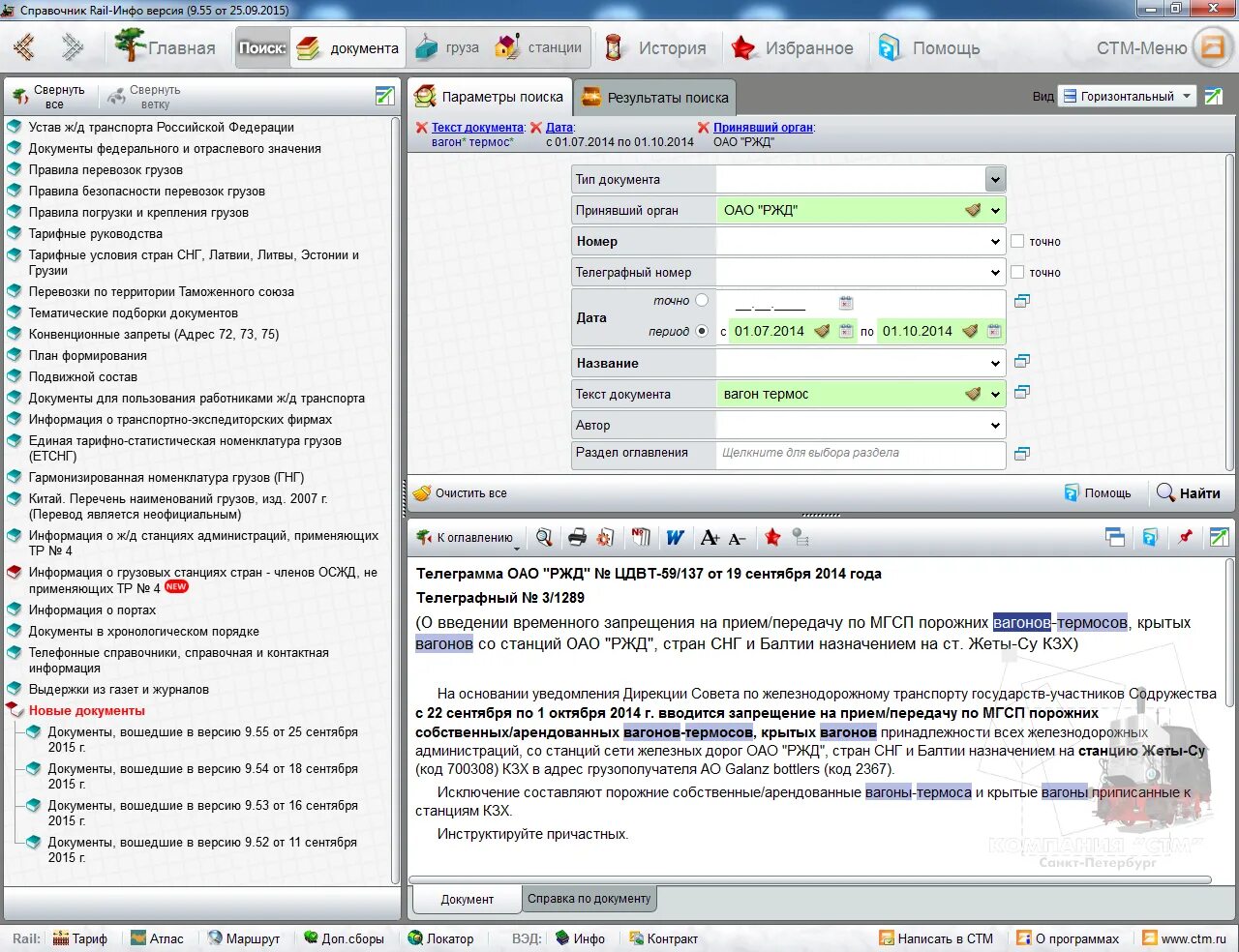
Task: Click the forward navigation arrow icon
Action: point(73,46)
